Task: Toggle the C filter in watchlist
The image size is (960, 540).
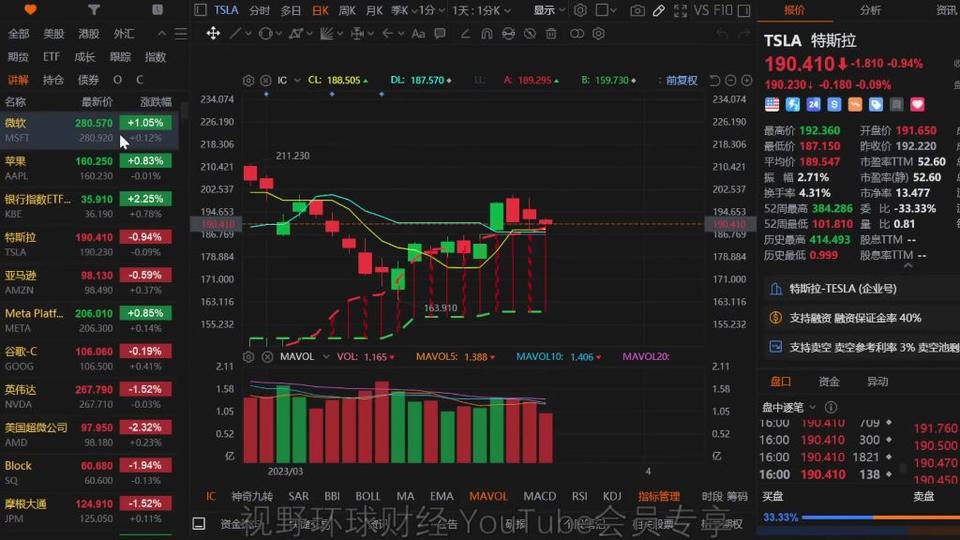Action: [x=140, y=80]
